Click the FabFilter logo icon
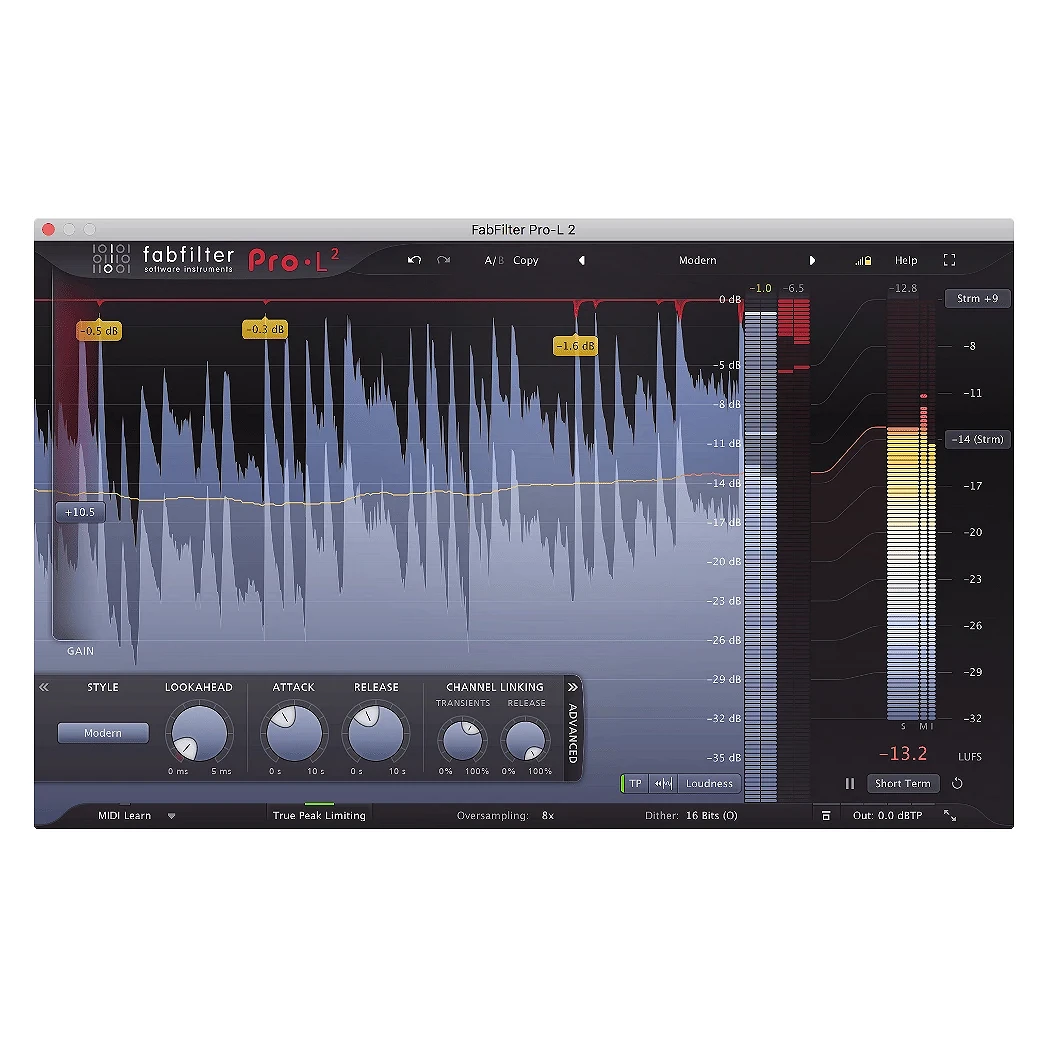Screen dimensions: 1048x1048 111,259
